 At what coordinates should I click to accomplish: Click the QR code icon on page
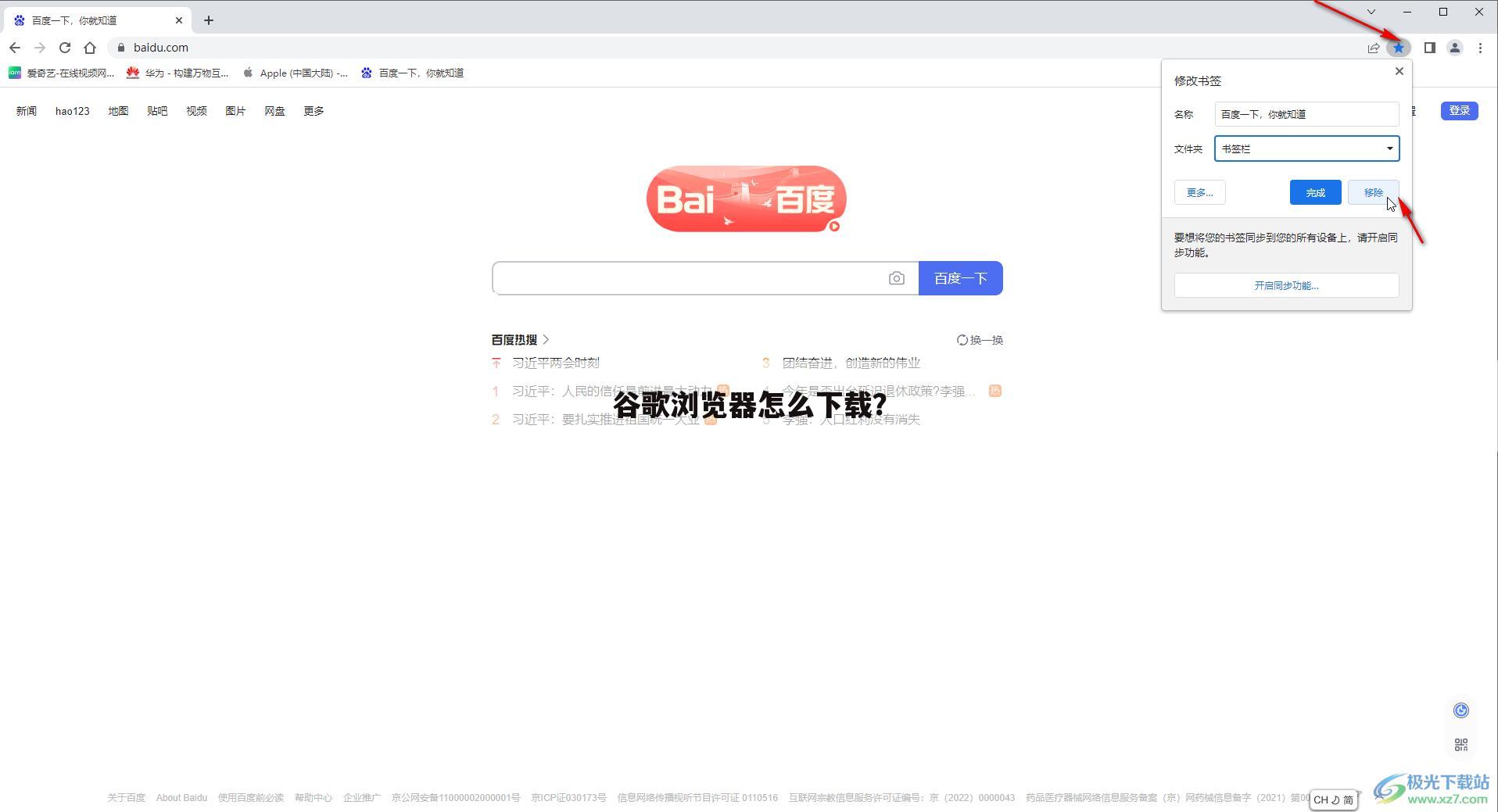click(1461, 745)
